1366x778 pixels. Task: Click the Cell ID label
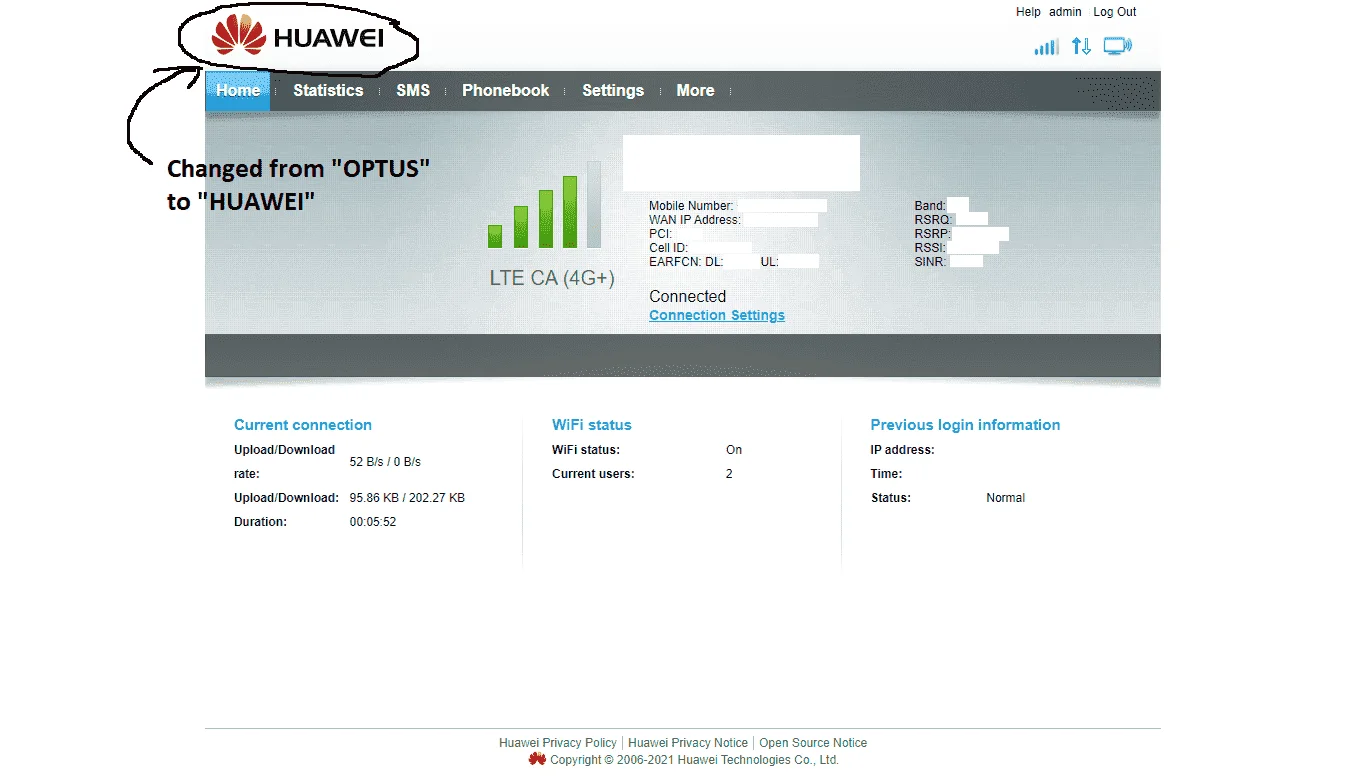pos(668,248)
